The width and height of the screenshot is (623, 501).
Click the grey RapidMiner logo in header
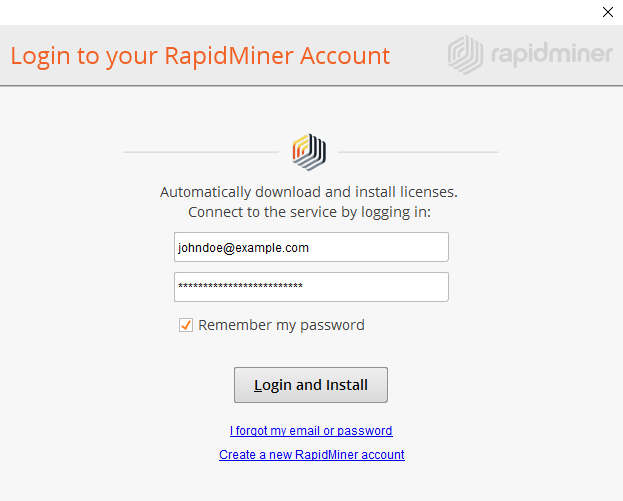(466, 54)
